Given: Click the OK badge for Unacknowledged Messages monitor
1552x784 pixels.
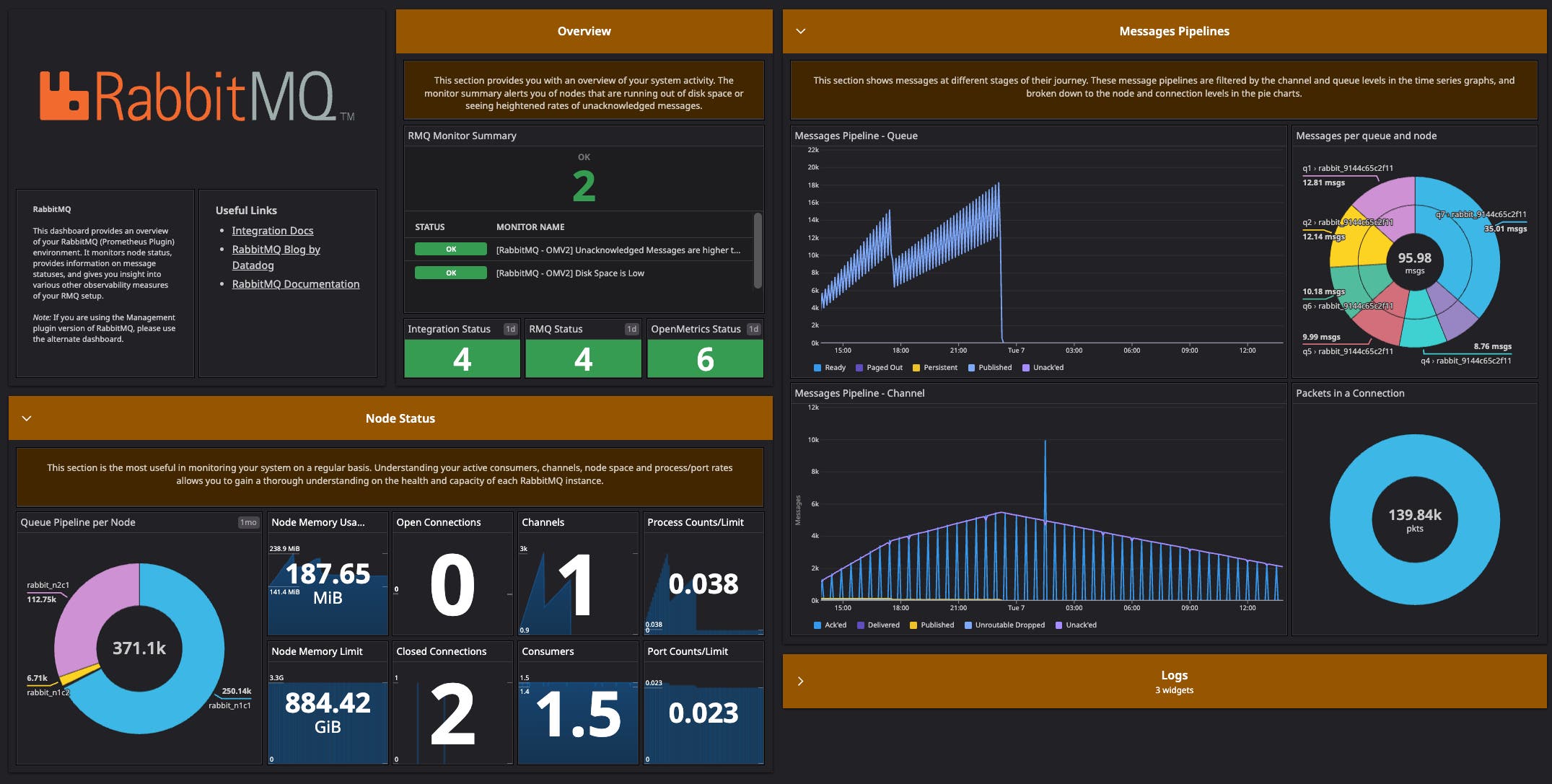Looking at the screenshot, I should [x=450, y=249].
